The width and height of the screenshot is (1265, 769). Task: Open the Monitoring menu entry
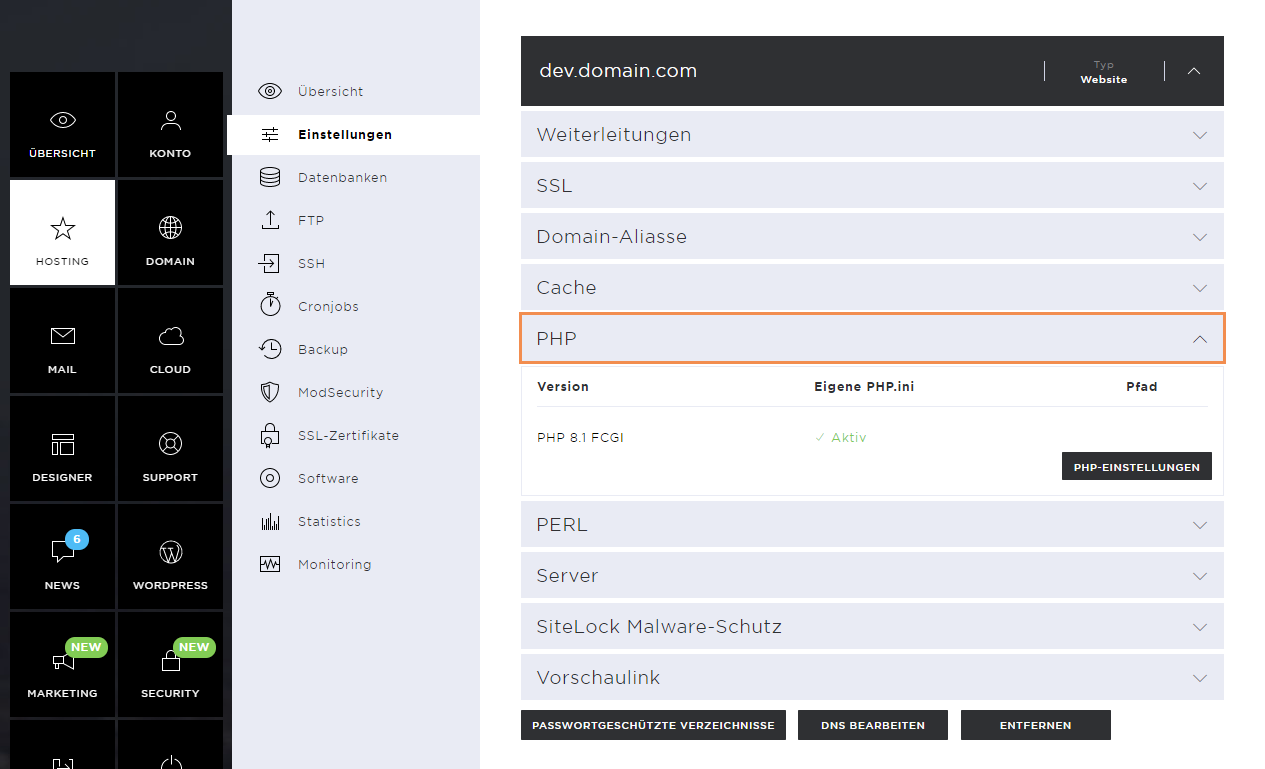point(334,564)
